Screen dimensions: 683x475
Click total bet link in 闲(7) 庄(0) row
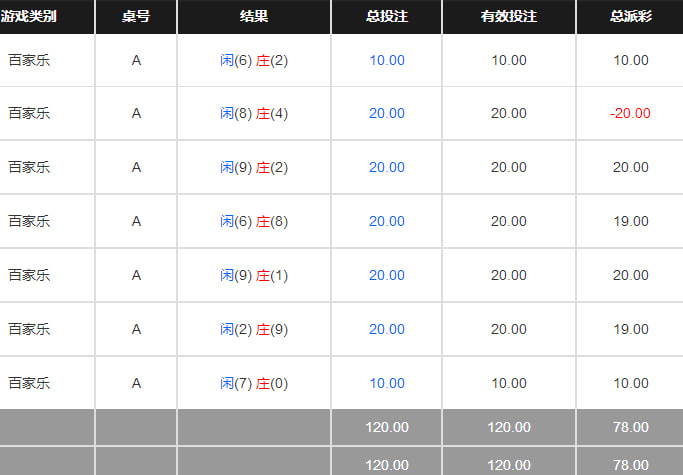tap(387, 383)
